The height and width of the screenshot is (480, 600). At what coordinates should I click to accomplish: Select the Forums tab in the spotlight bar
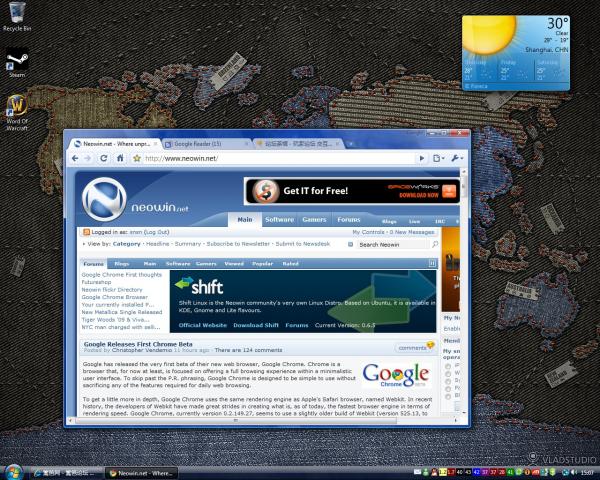[x=94, y=264]
